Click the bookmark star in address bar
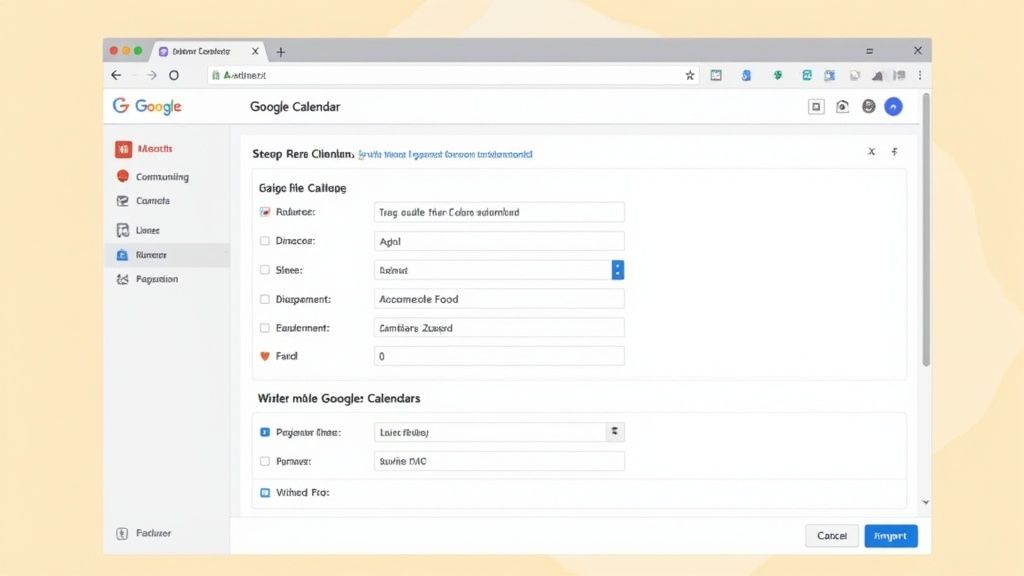Screen dimensions: 1024x576 (x=689, y=75)
